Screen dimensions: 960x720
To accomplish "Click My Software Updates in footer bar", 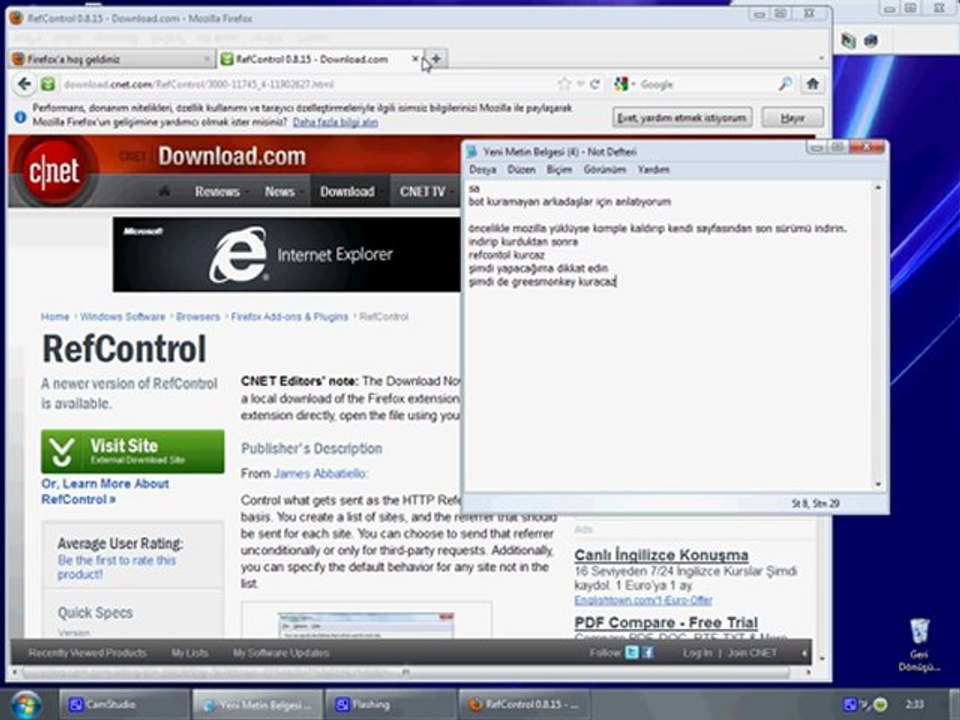I will [281, 653].
